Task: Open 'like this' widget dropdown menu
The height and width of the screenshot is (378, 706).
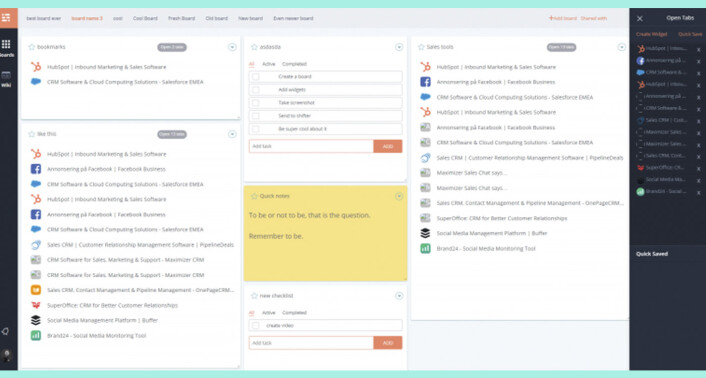Action: coord(232,134)
